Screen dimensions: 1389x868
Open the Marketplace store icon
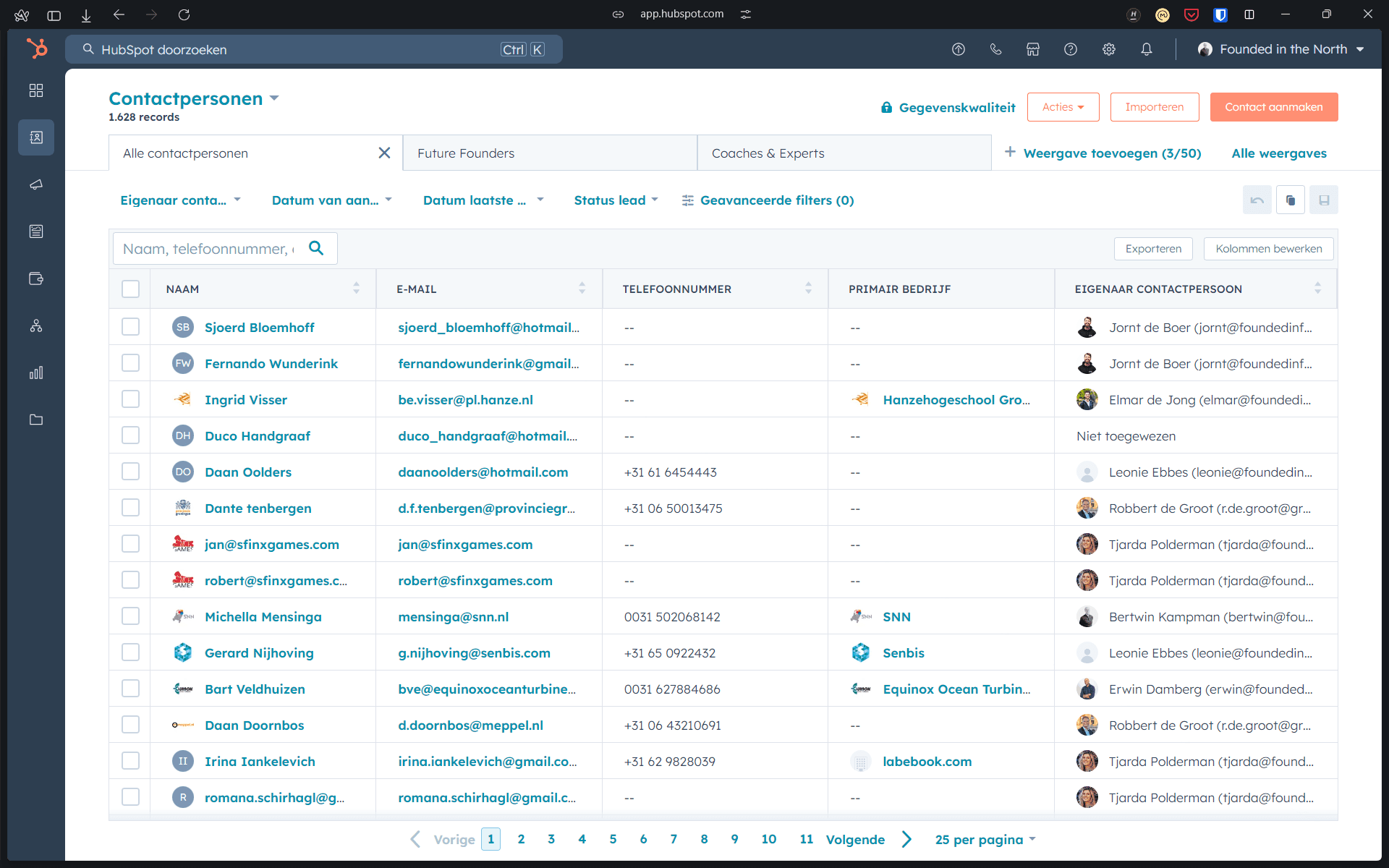[x=1033, y=49]
